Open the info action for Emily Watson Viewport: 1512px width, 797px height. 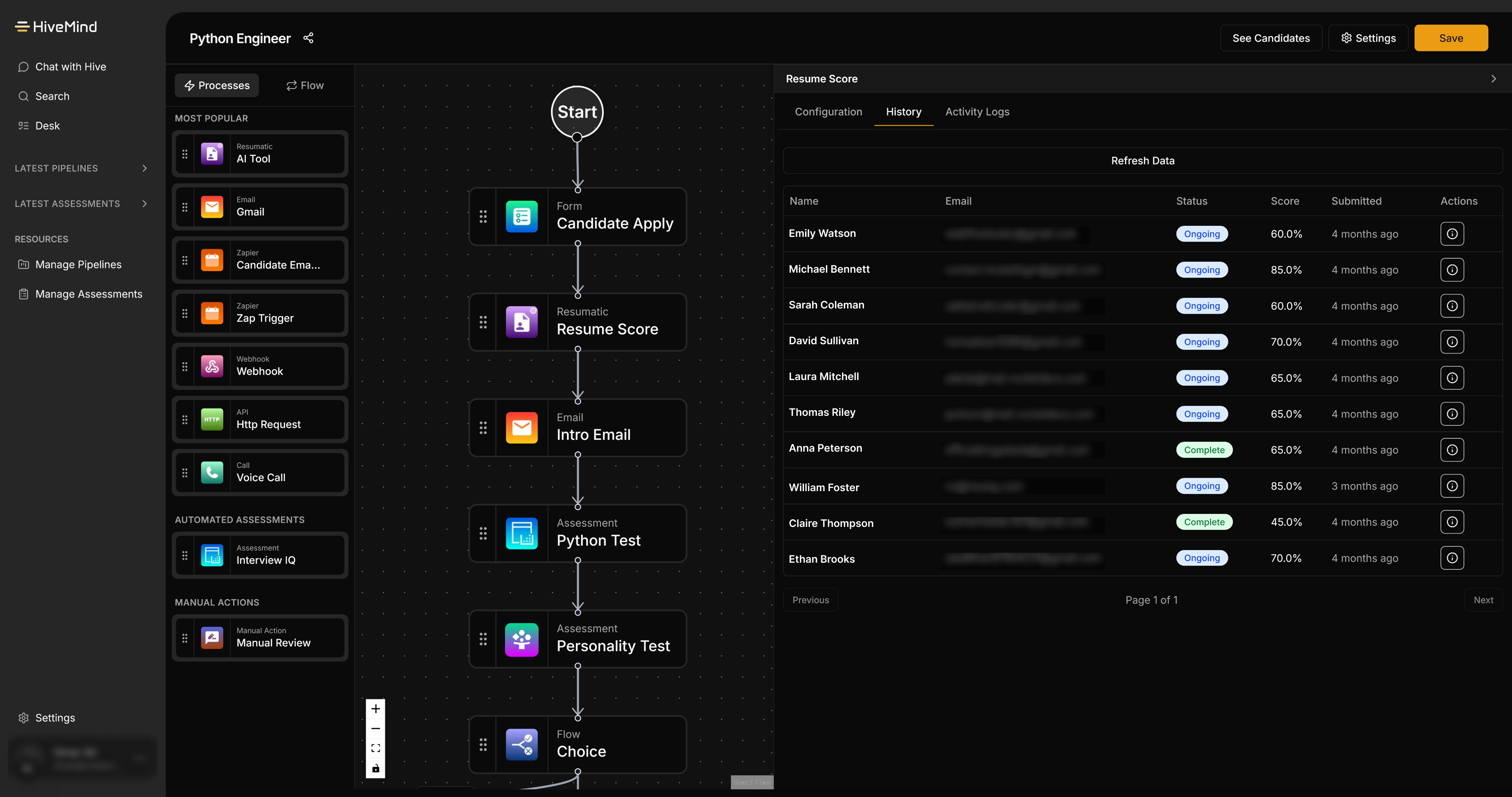point(1452,234)
